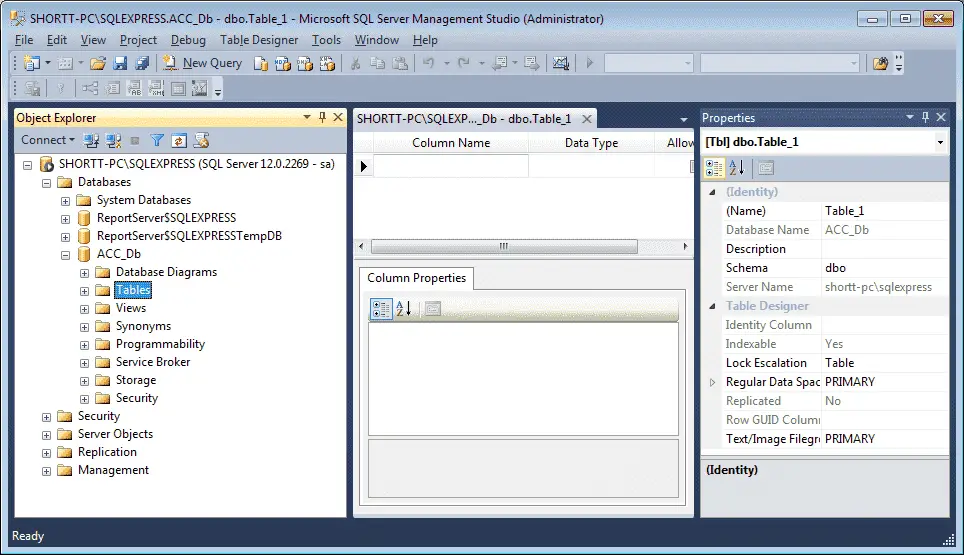Select the Server Objects node

[x=115, y=434]
